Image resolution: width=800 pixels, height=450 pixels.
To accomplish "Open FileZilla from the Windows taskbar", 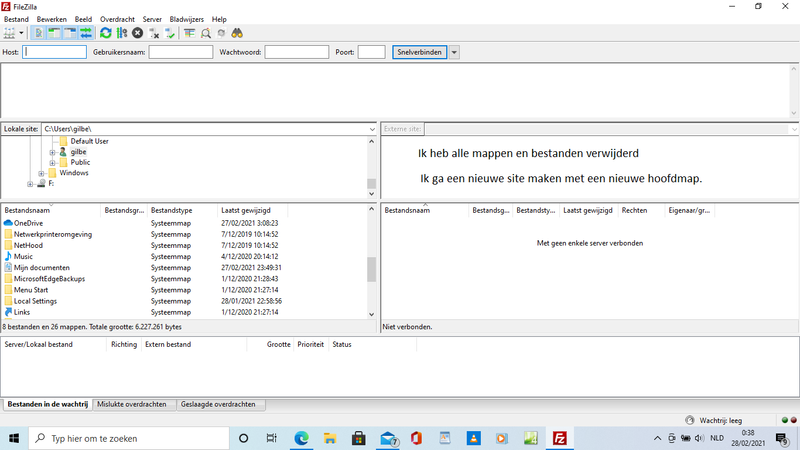I will (561, 438).
